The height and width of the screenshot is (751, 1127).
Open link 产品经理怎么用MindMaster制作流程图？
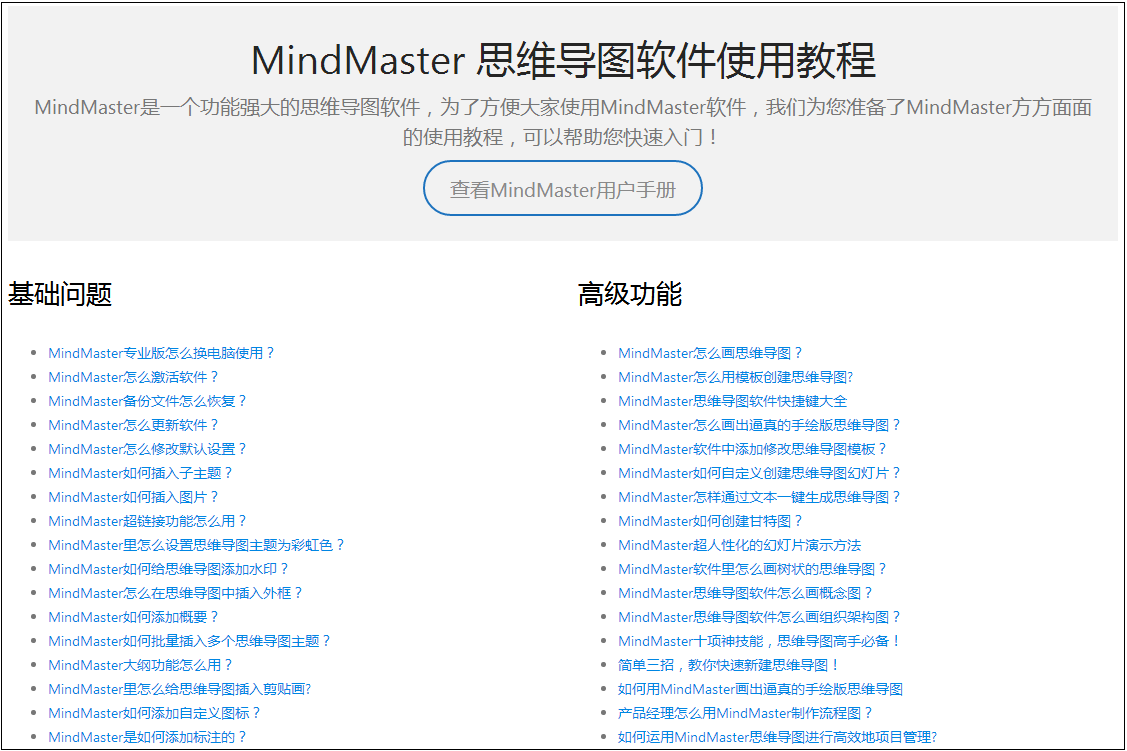click(746, 713)
